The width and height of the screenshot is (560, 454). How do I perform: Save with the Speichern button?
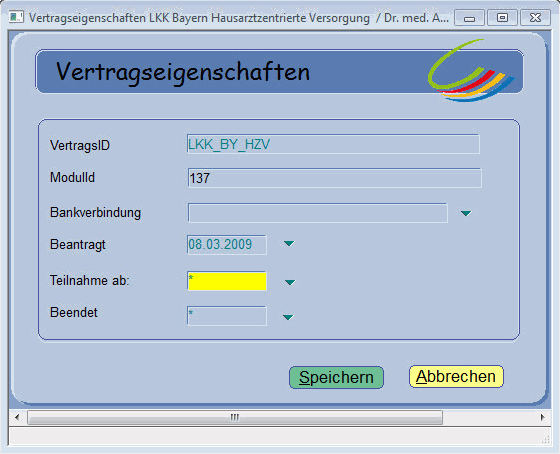pyautogui.click(x=336, y=377)
